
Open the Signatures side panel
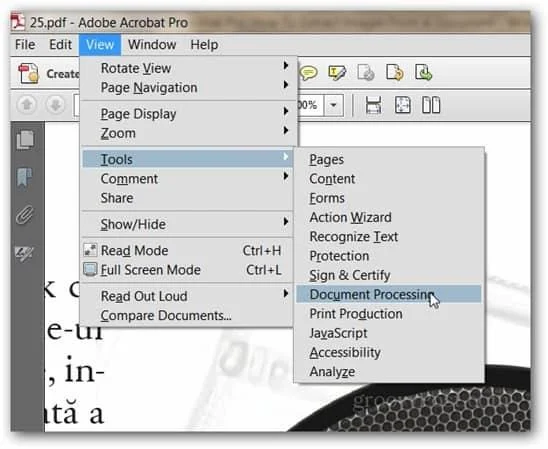pyautogui.click(x=24, y=253)
